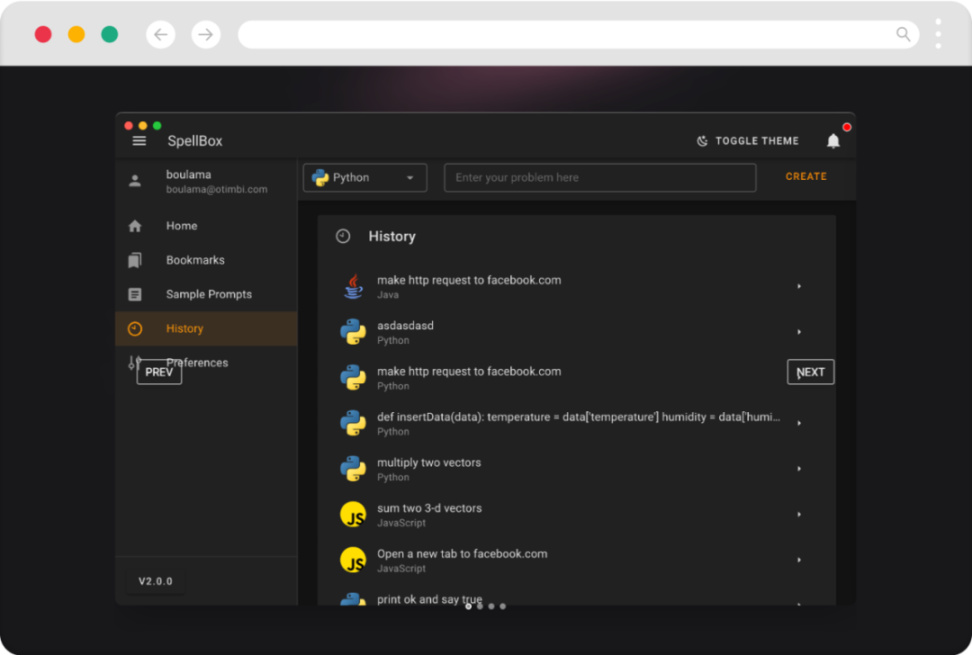This screenshot has width=972, height=655.
Task: Click the browser forward arrow
Action: pos(206,35)
